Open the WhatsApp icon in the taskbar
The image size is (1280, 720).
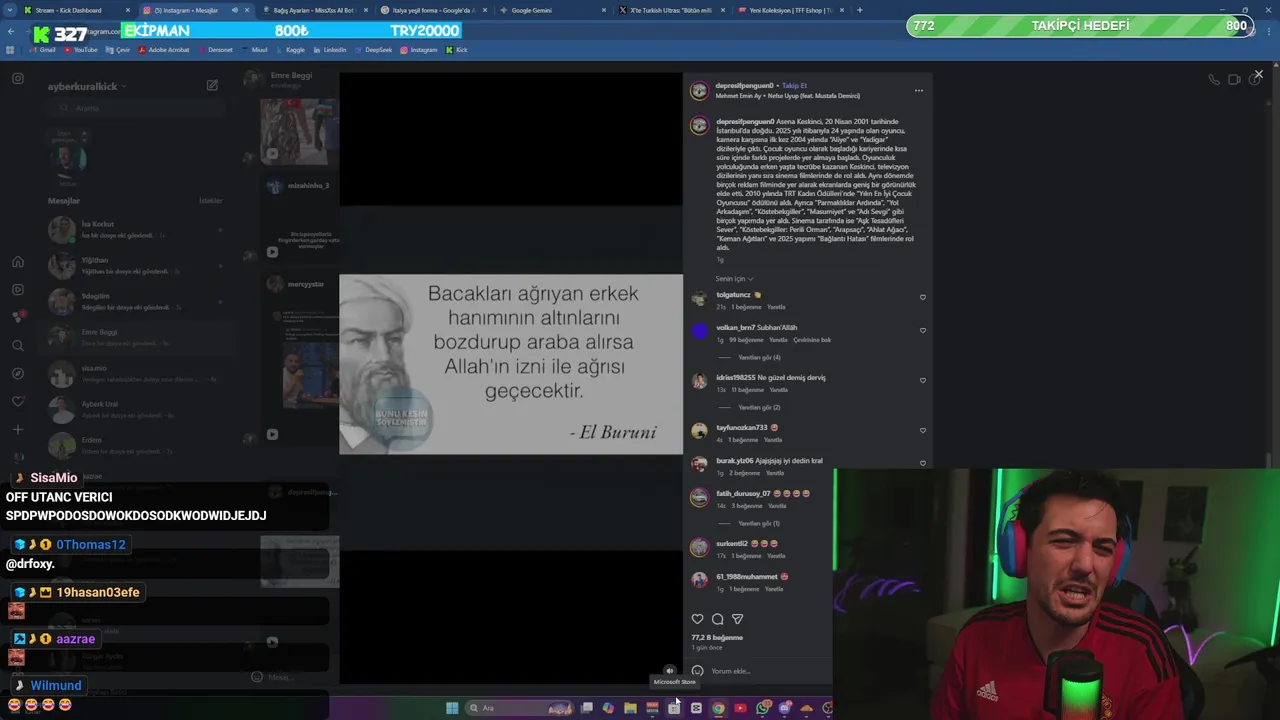click(x=763, y=708)
